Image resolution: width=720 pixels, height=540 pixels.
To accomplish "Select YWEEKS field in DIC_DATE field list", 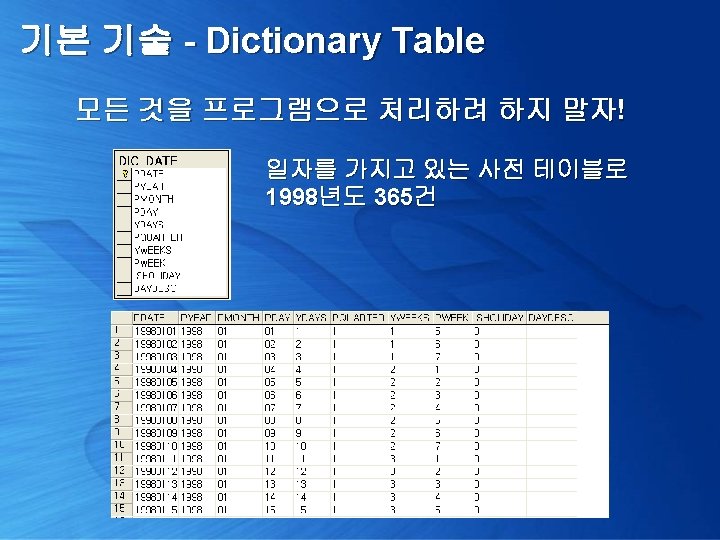I will [153, 250].
